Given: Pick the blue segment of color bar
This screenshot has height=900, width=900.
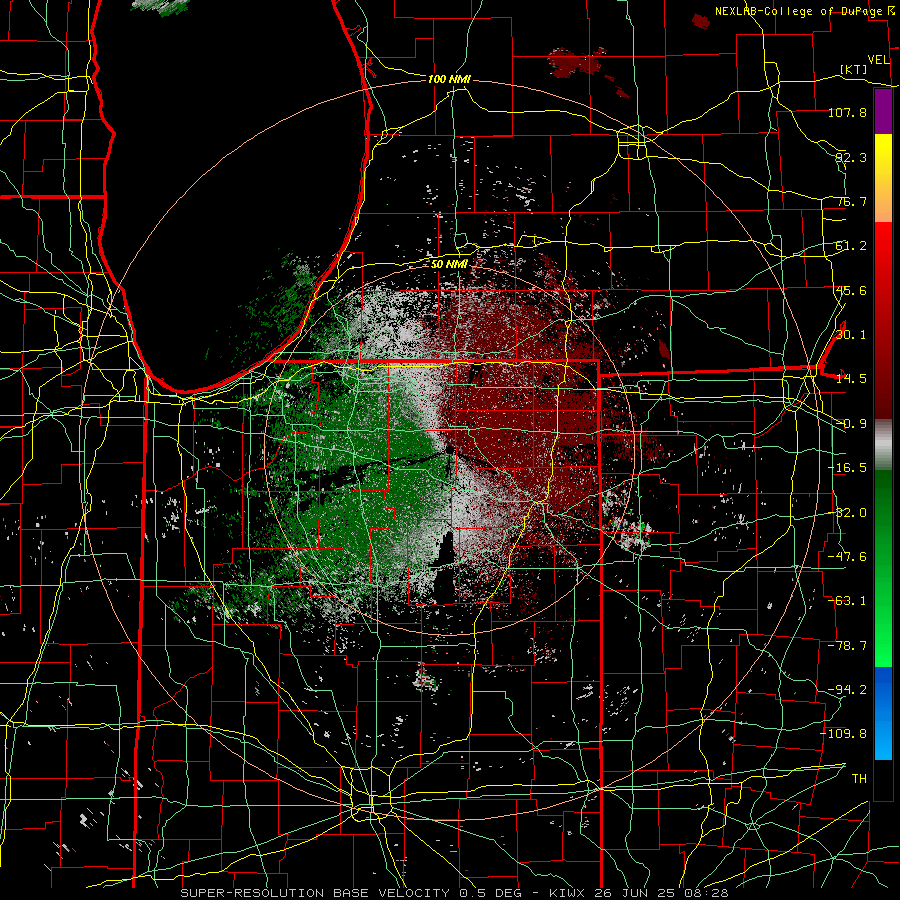Looking at the screenshot, I should pyautogui.click(x=883, y=713).
